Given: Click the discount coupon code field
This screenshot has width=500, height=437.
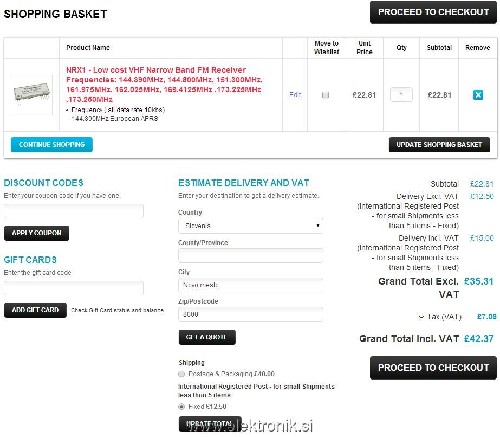Looking at the screenshot, I should (x=74, y=211).
